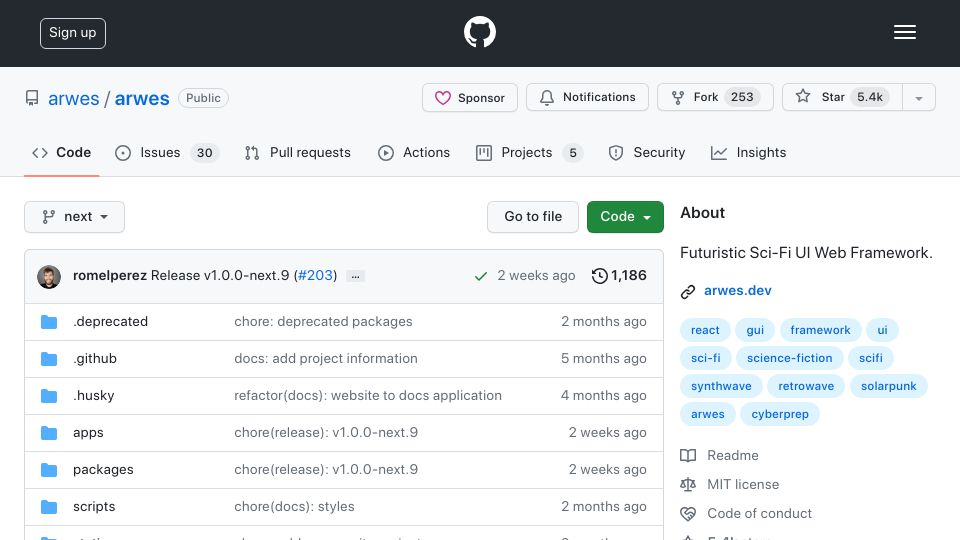Viewport: 960px width, 540px height.
Task: Expand the star lists dropdown arrow
Action: click(x=919, y=98)
